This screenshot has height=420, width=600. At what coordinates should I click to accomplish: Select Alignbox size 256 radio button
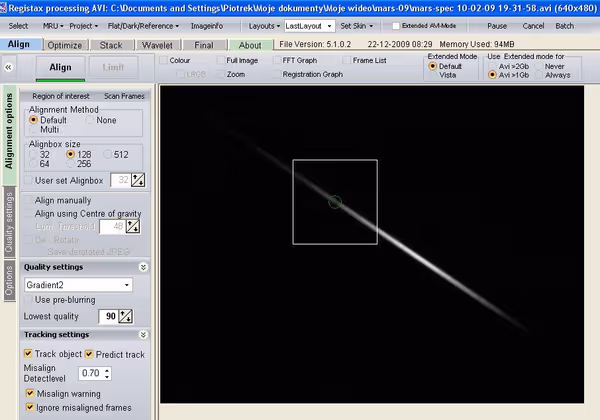tap(71, 164)
